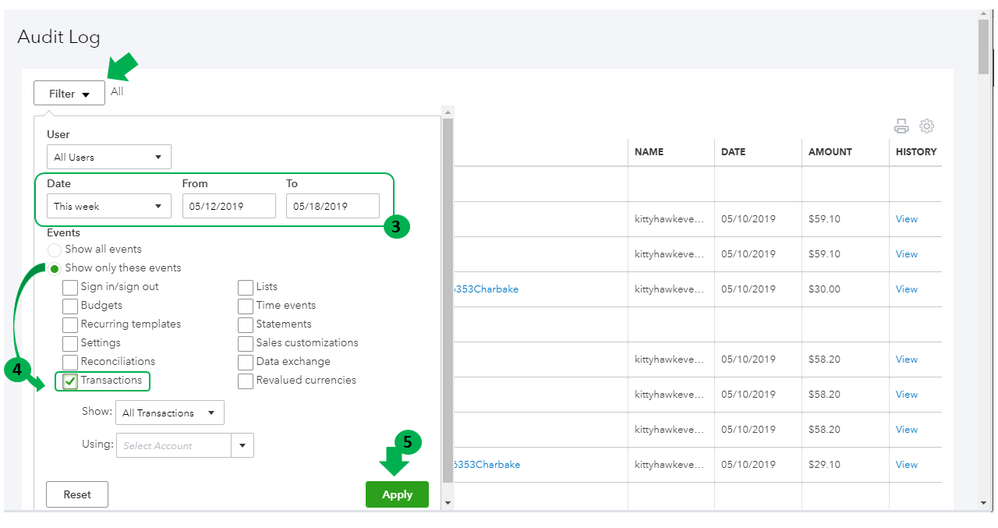
Task: Click the HISTORY column header
Action: click(x=916, y=151)
